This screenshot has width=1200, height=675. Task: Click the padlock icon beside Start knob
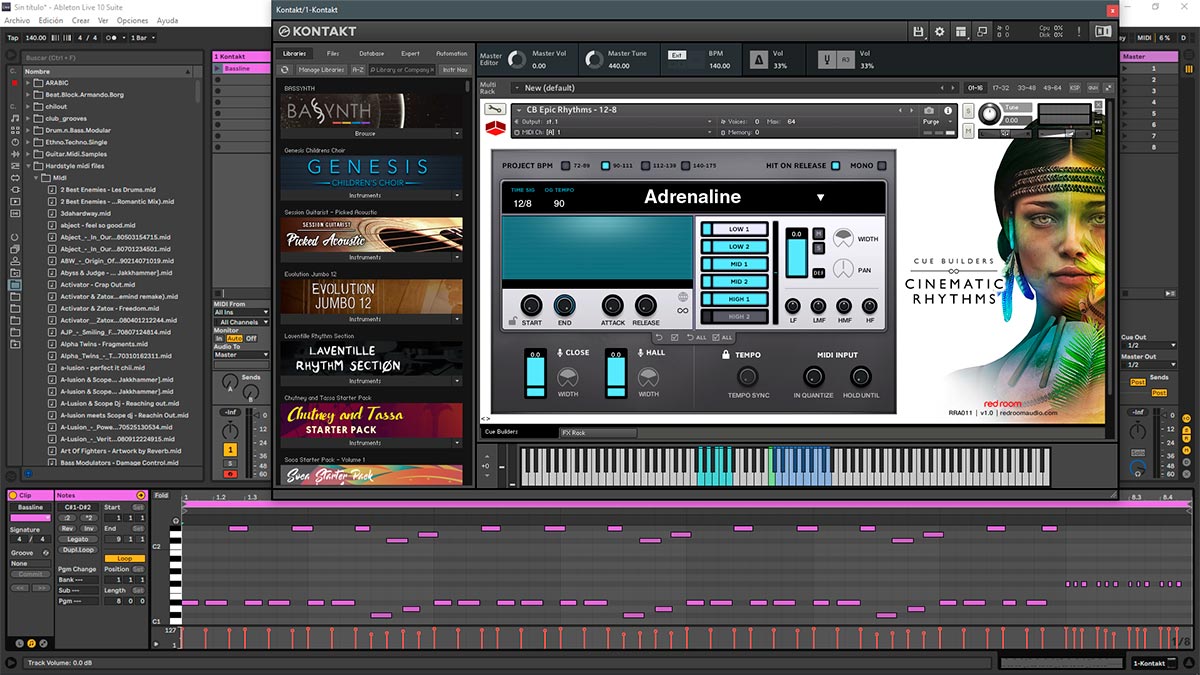click(512, 321)
